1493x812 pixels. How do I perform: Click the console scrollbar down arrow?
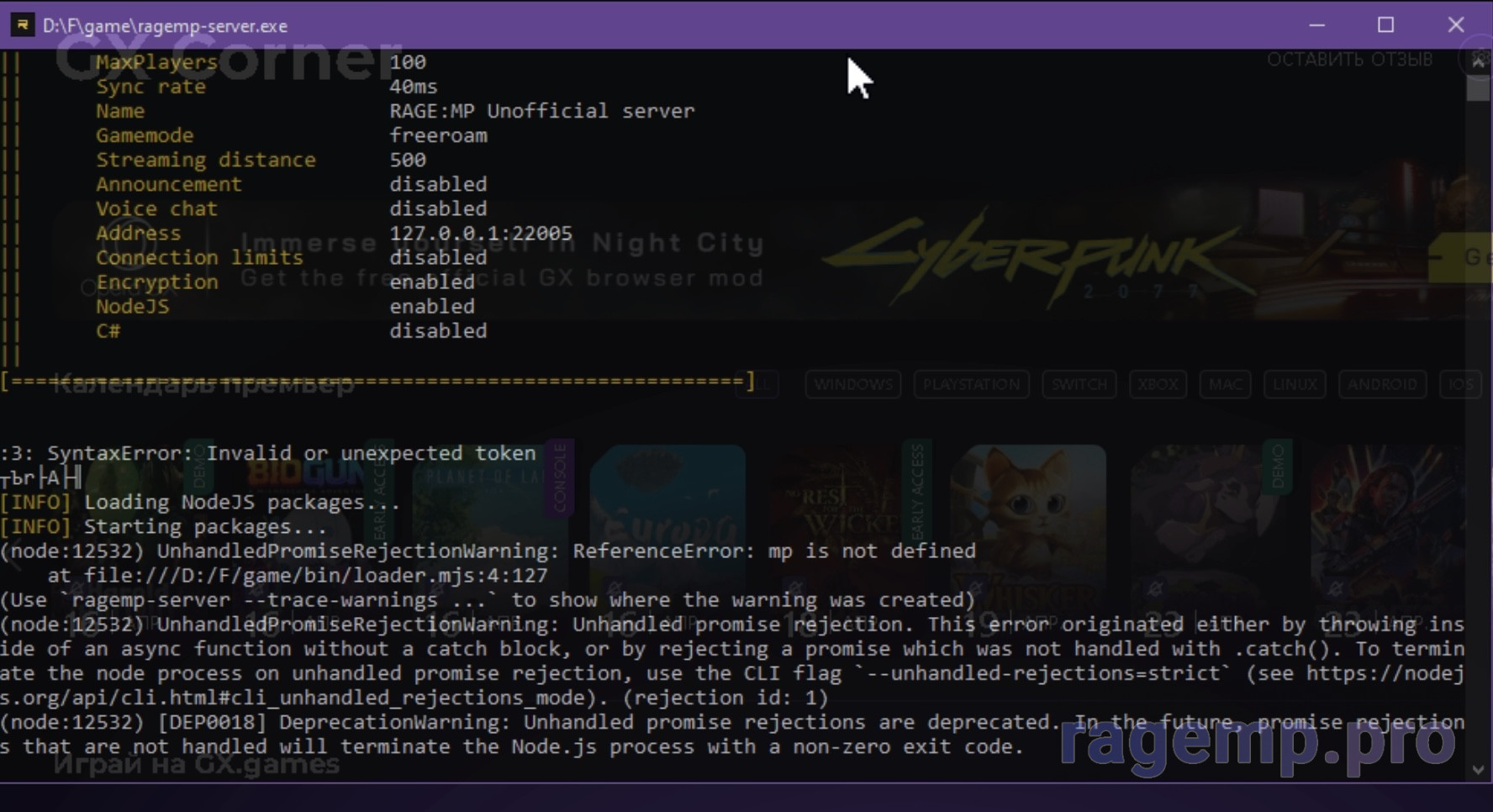point(1478,770)
